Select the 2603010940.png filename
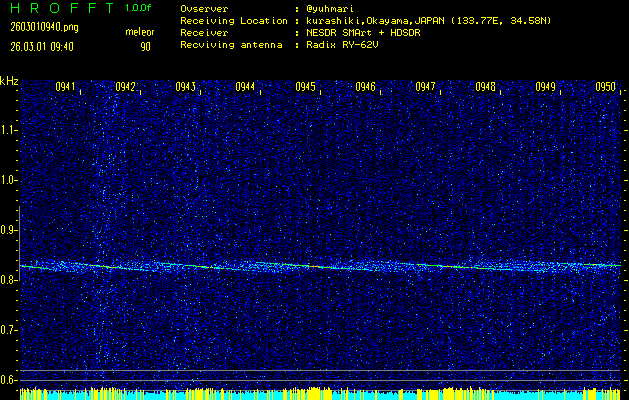 coord(34,27)
